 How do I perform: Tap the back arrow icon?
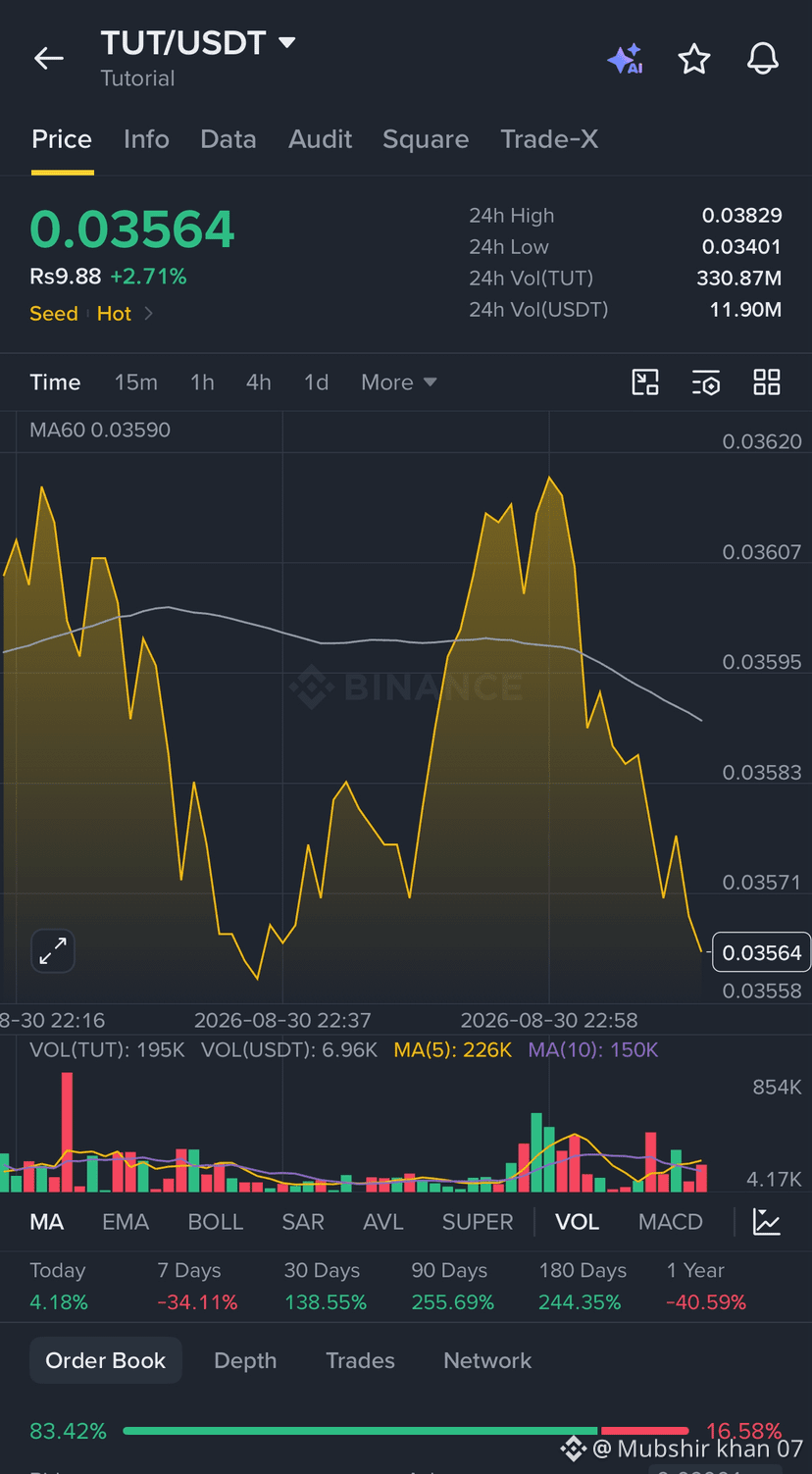click(x=49, y=59)
